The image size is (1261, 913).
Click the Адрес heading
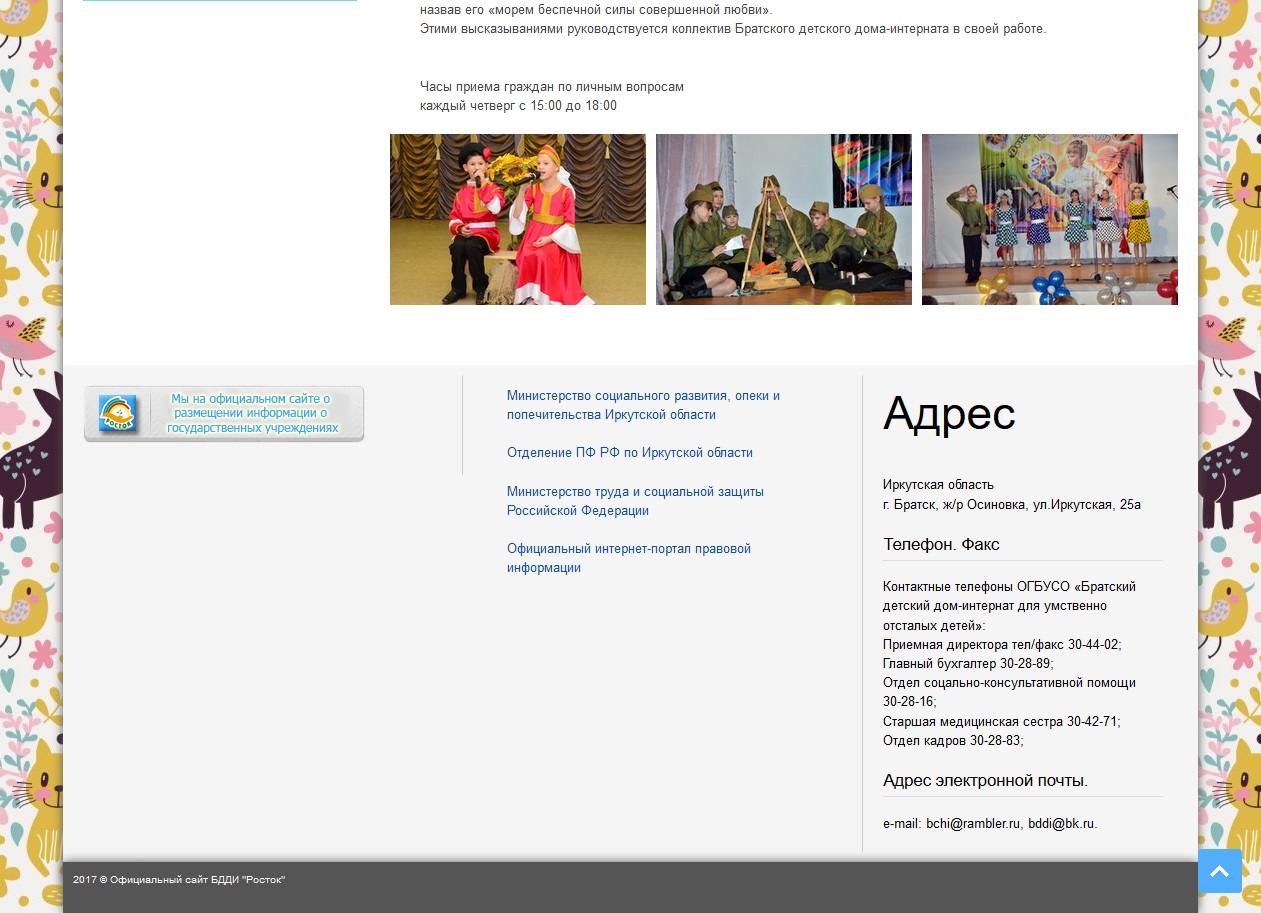click(x=949, y=413)
